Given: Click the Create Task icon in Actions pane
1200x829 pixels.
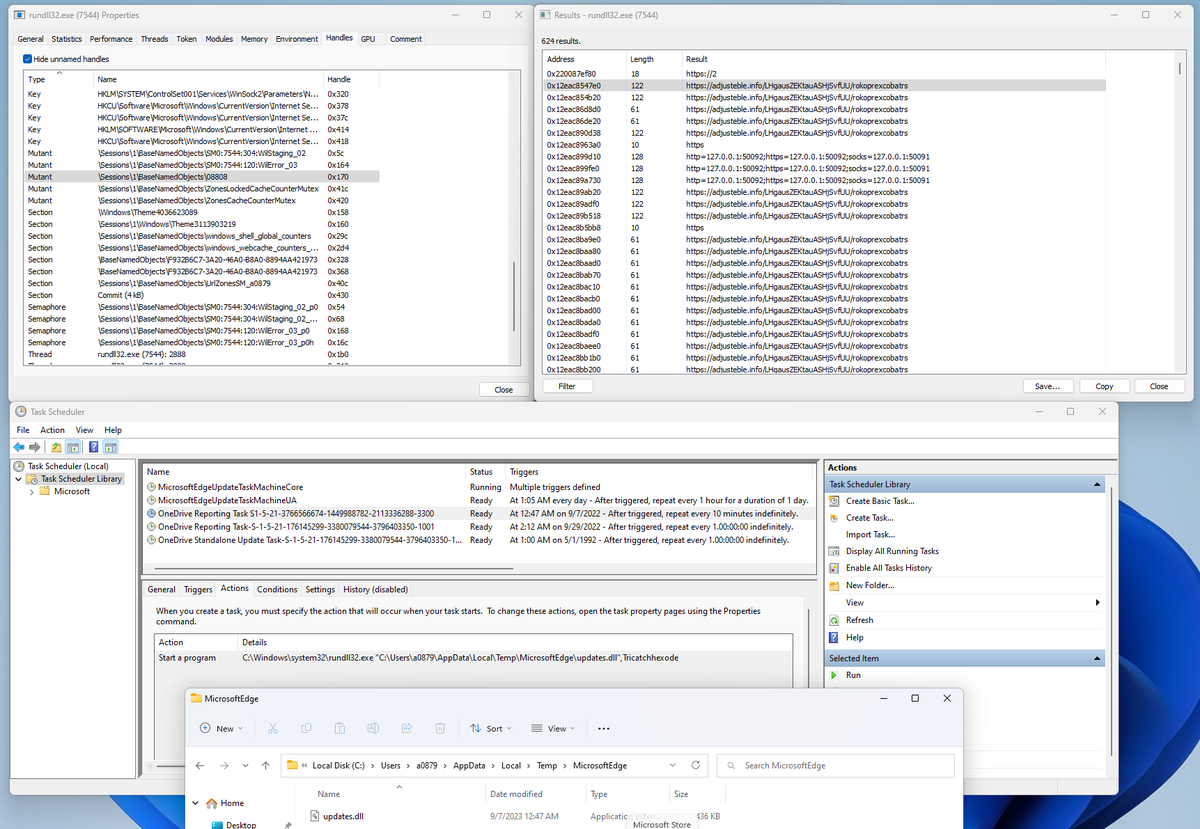Looking at the screenshot, I should pyautogui.click(x=836, y=518).
